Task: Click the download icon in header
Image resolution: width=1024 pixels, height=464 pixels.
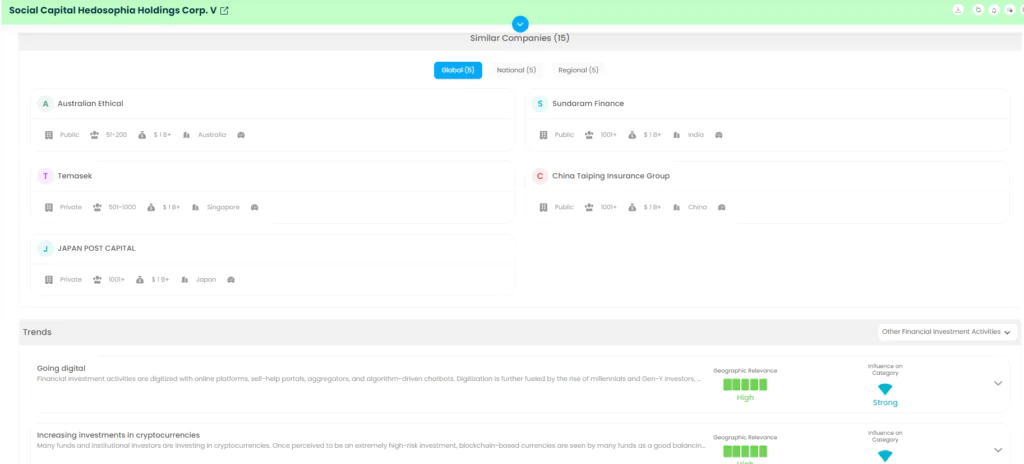Action: [958, 10]
